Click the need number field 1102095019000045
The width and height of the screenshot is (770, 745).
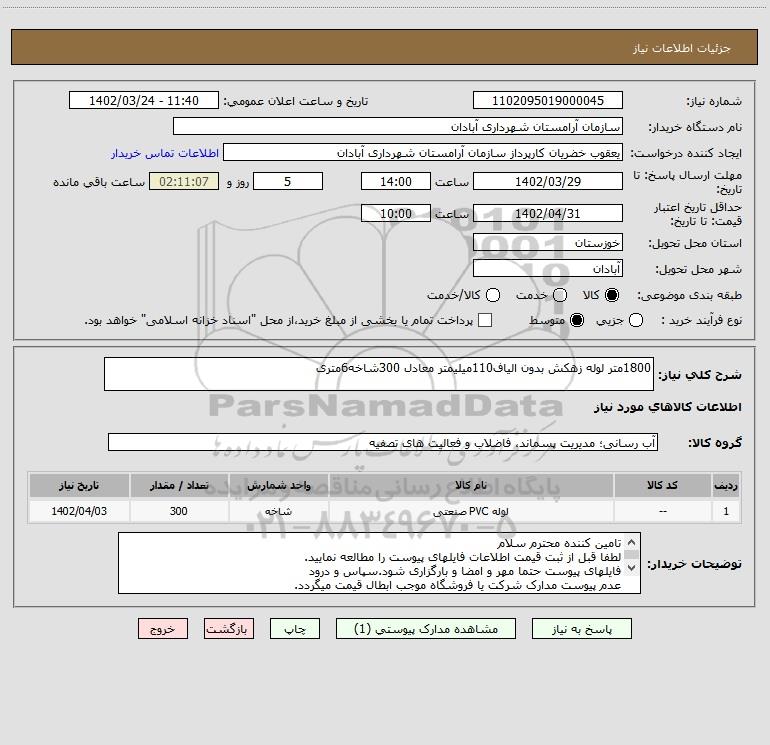(x=548, y=100)
